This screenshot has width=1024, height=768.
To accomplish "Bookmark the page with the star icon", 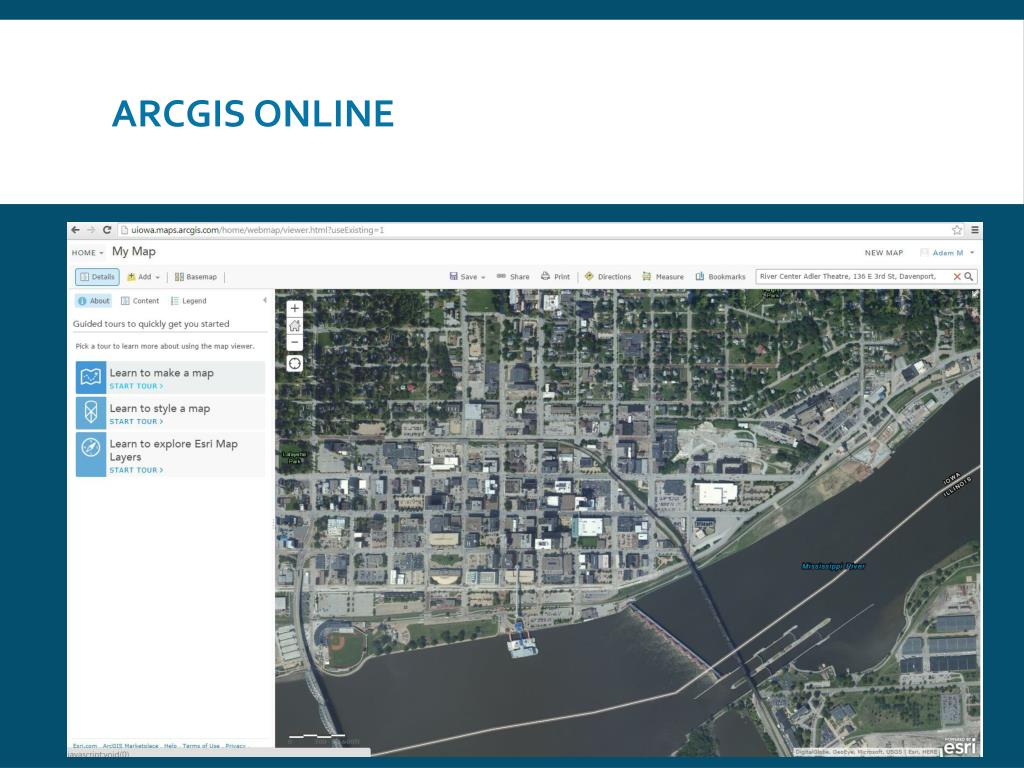I will coord(957,230).
